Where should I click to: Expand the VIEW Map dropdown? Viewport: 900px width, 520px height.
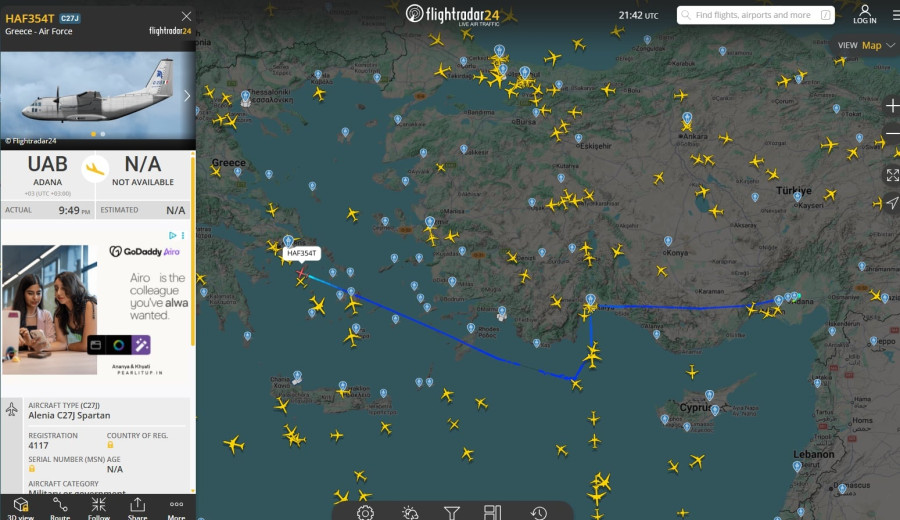867,45
